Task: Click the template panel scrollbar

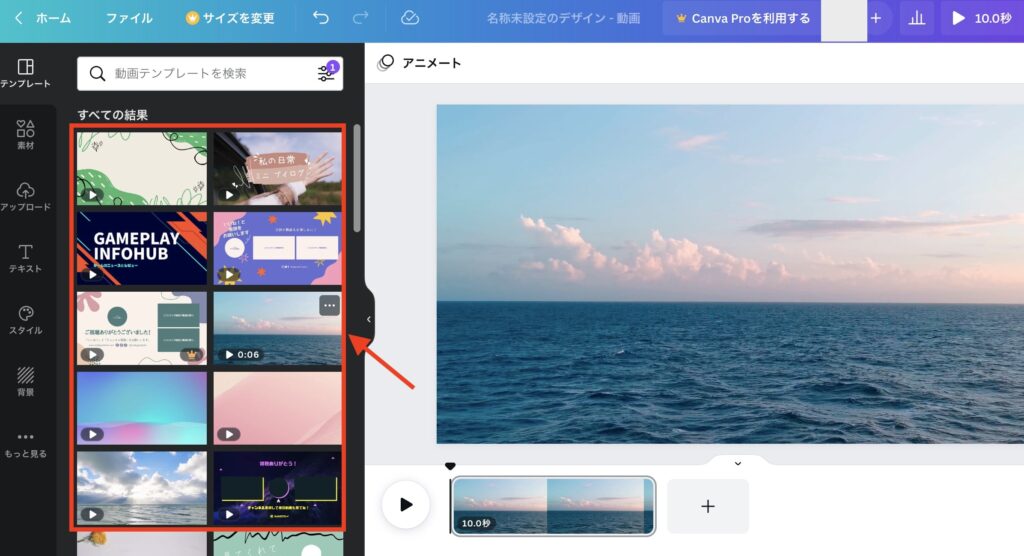Action: coord(357,178)
